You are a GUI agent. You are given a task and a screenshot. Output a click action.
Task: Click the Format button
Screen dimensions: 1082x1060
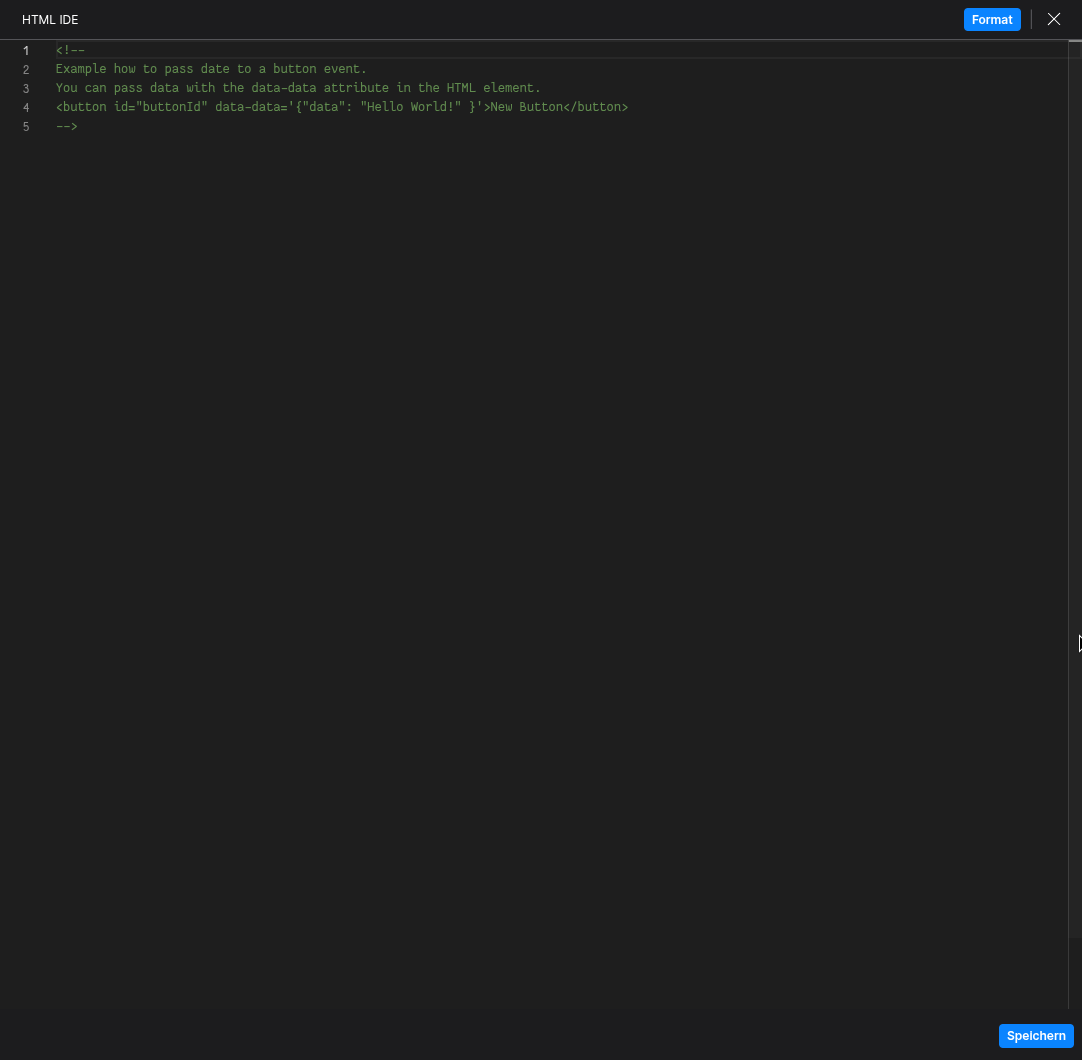click(991, 19)
